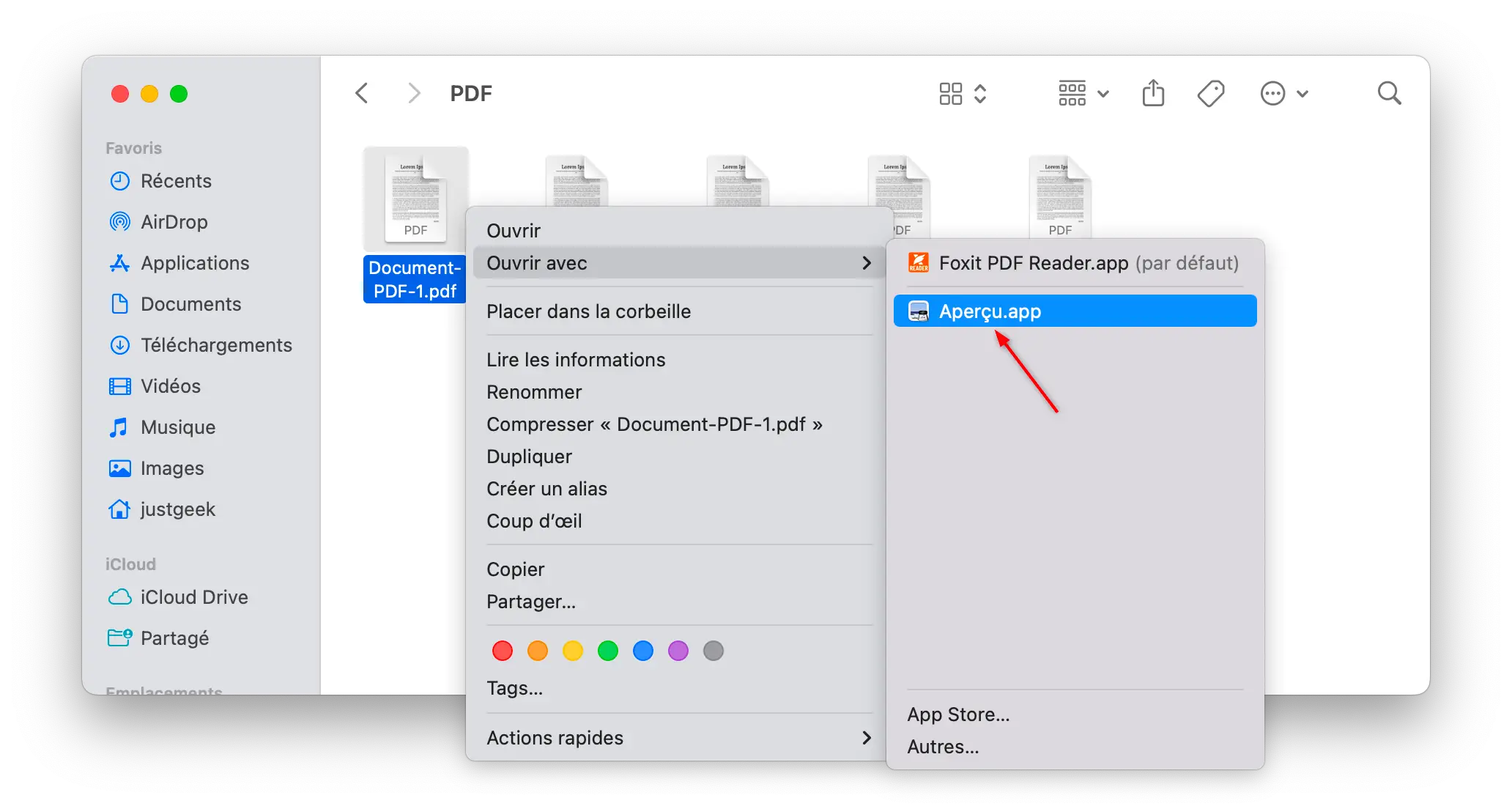The height and width of the screenshot is (809, 1512).
Task: Click the Partagé shared folder icon
Action: point(120,638)
